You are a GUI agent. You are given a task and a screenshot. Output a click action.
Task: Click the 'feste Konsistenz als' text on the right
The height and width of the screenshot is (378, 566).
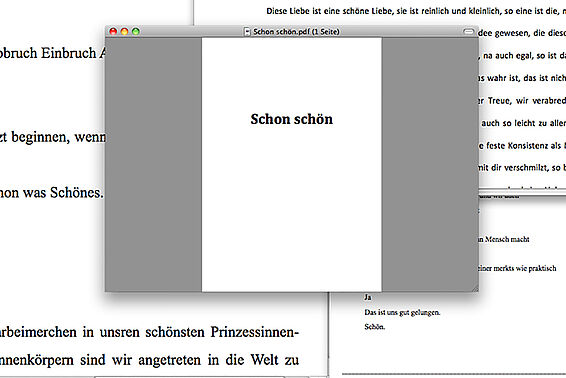point(524,146)
